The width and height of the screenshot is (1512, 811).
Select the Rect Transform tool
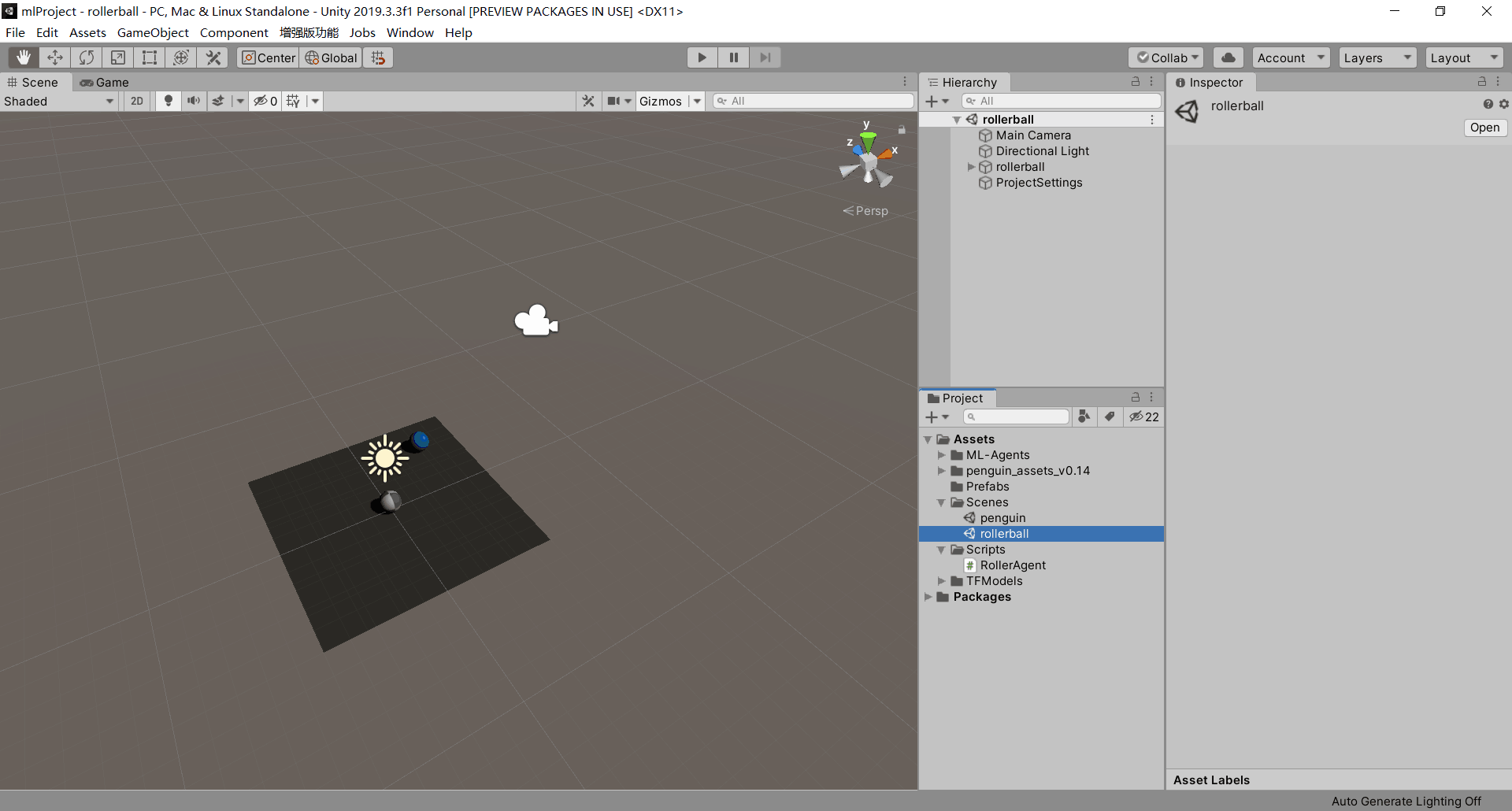[150, 57]
